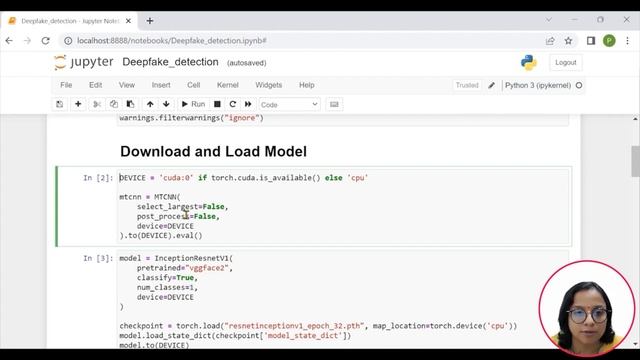Insert cell below using plus icon

(78, 104)
